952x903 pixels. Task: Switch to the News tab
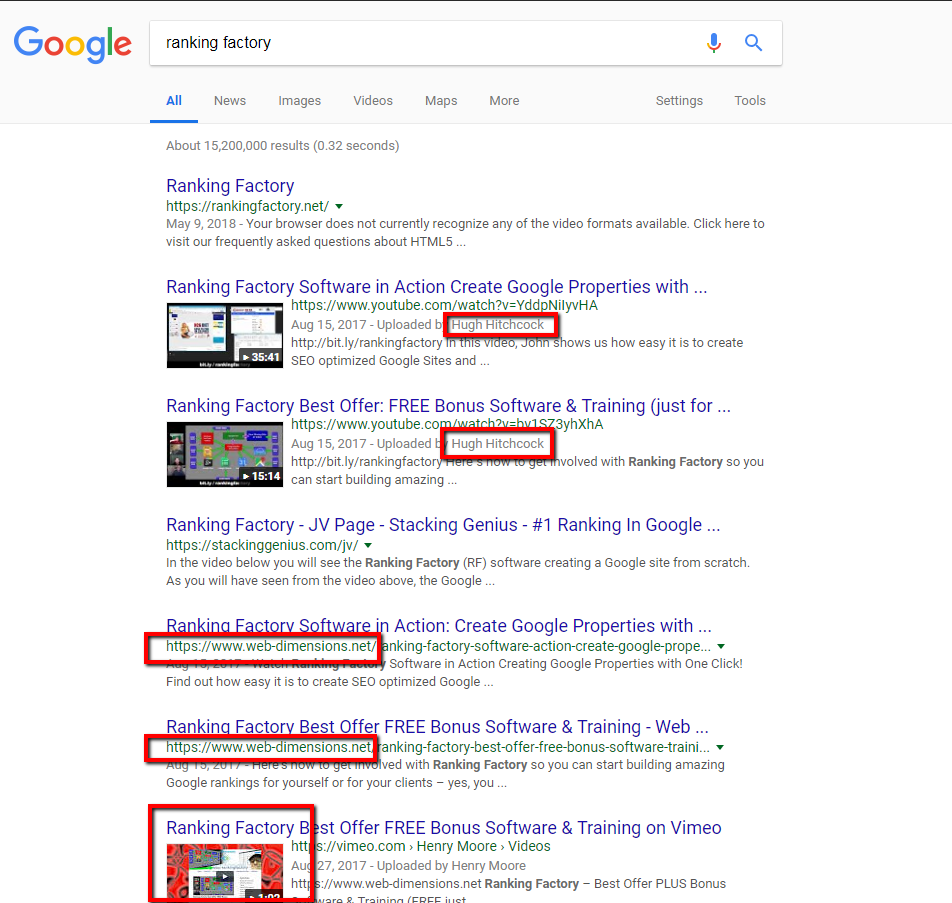[x=230, y=101]
